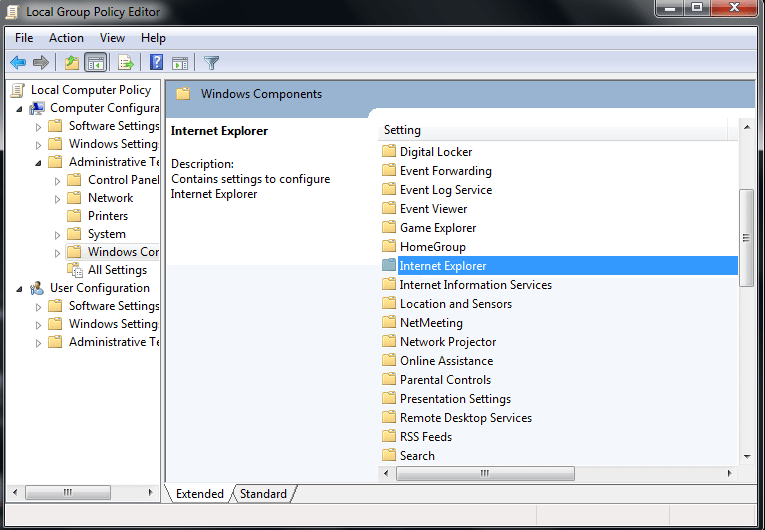Click the Filter funnel toolbar icon
This screenshot has height=530, width=765.
tap(211, 62)
